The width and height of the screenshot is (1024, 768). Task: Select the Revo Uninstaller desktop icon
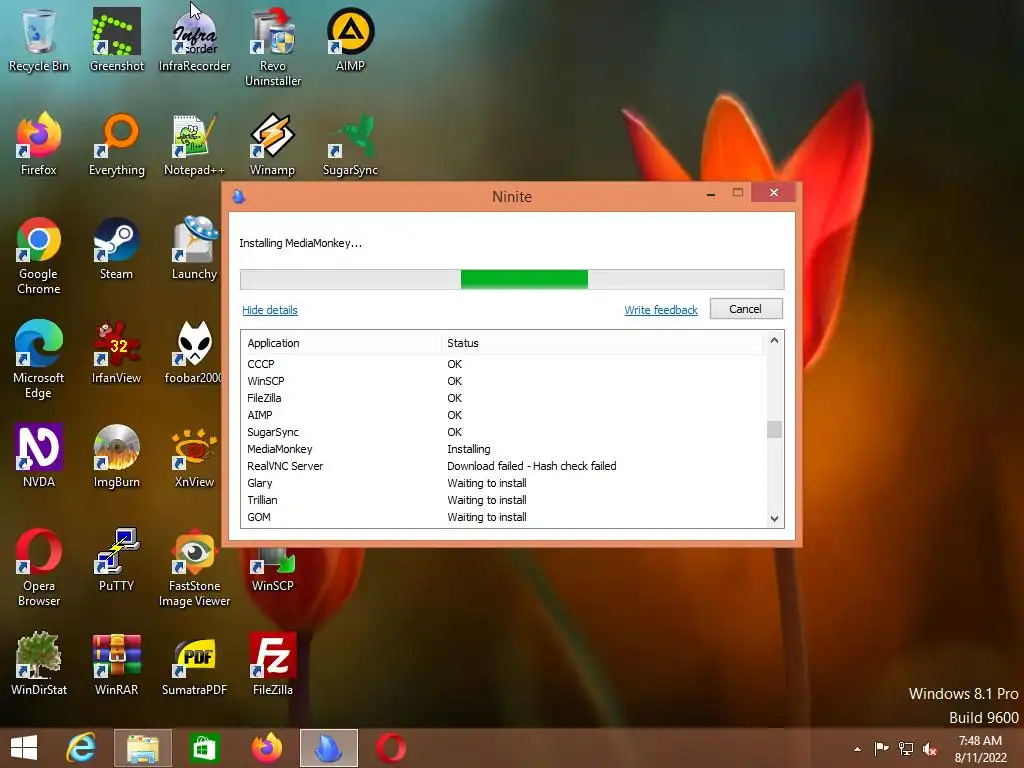273,47
